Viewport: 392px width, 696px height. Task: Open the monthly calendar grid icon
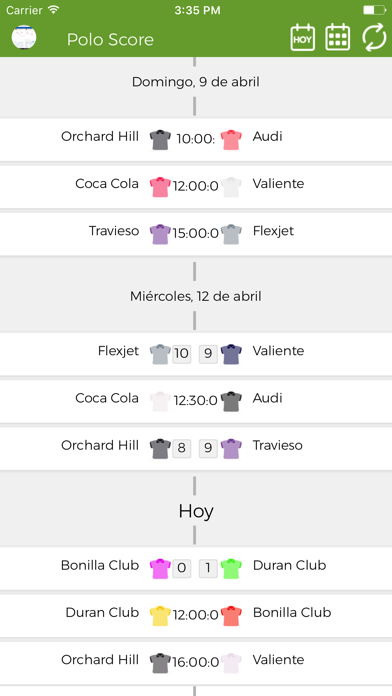(338, 38)
